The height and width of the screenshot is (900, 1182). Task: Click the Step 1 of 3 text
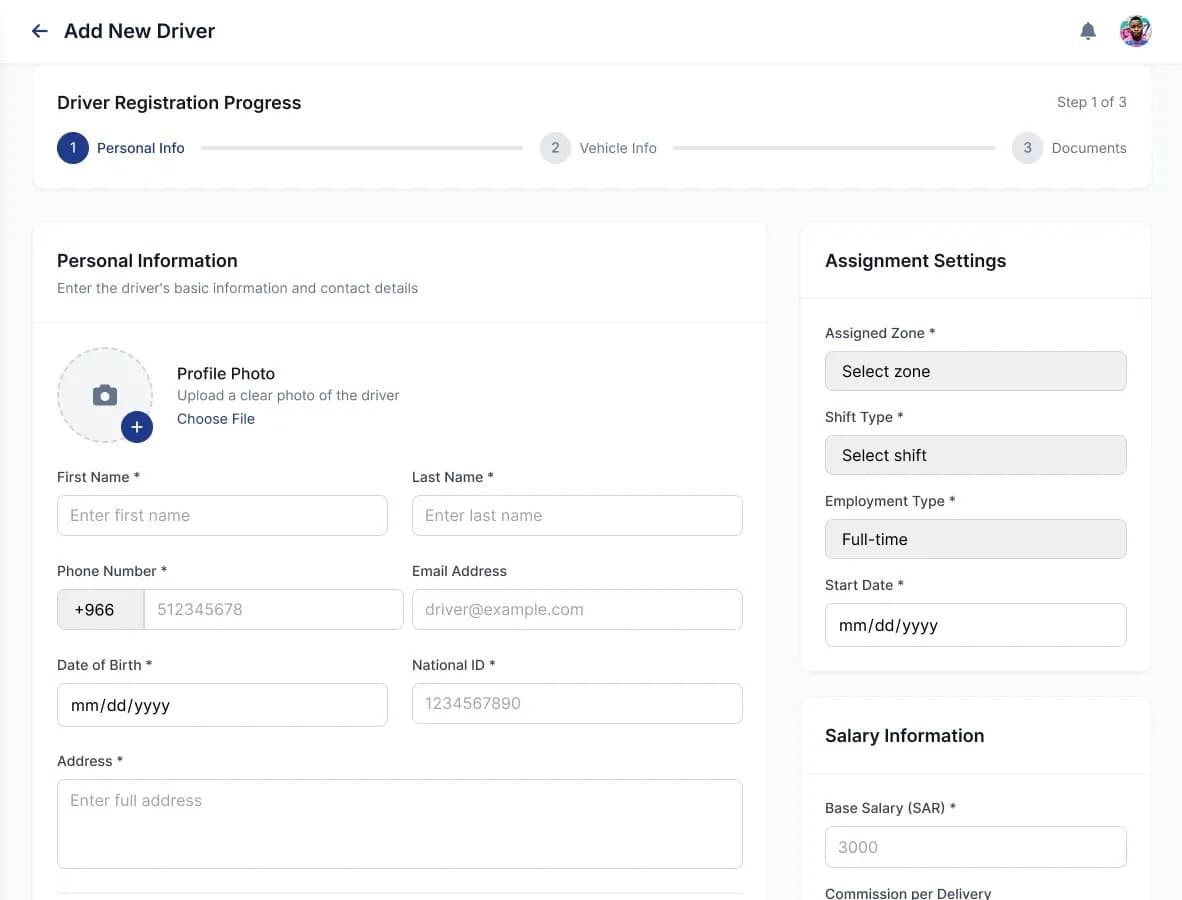(1091, 102)
